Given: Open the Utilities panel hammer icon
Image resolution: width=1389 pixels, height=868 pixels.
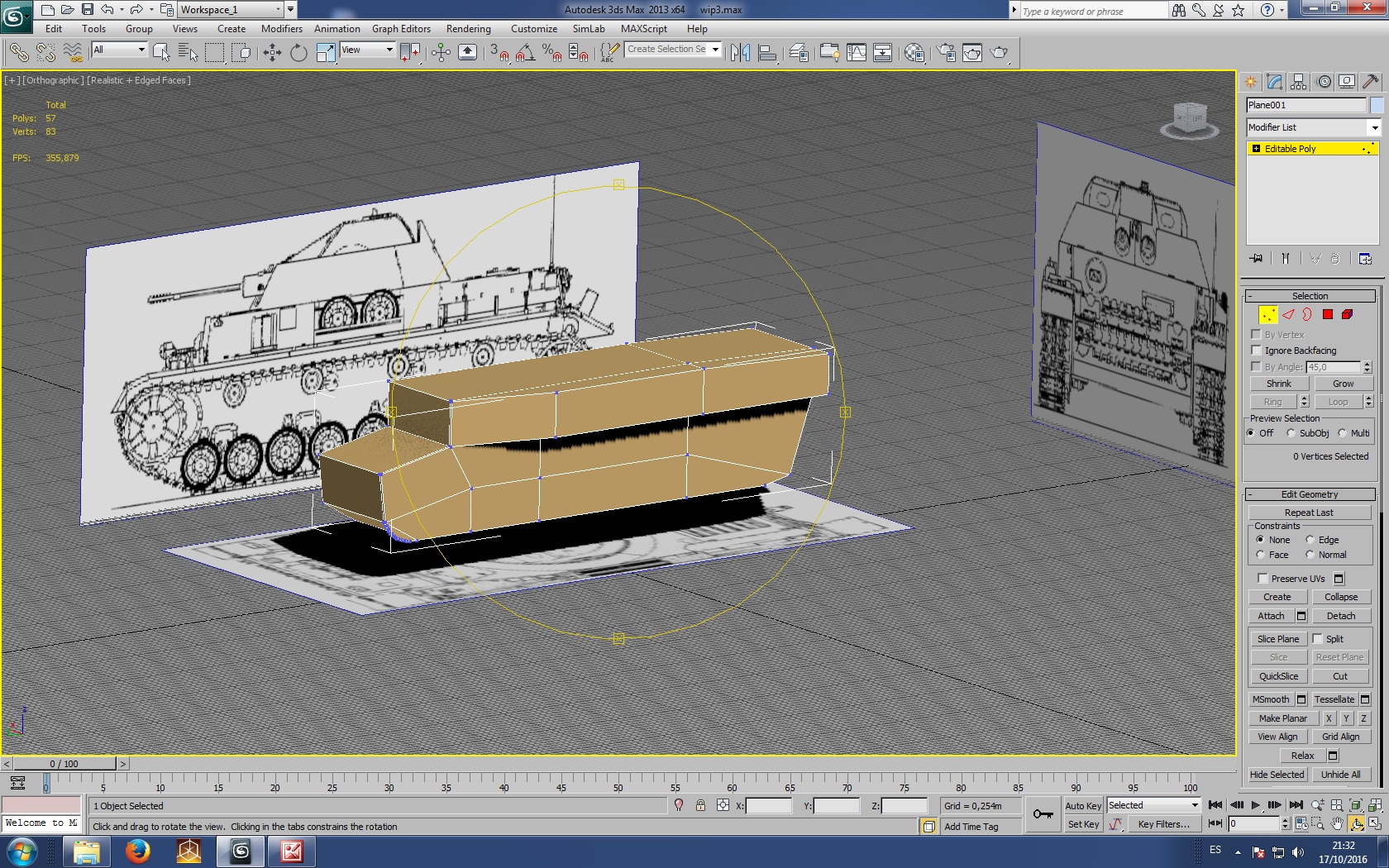Looking at the screenshot, I should click(x=1370, y=82).
